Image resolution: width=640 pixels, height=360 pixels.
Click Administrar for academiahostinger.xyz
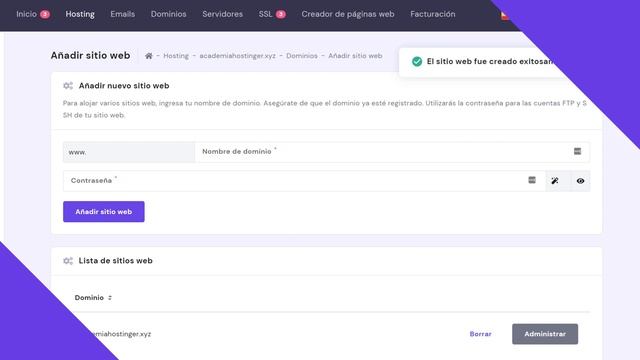(545, 334)
